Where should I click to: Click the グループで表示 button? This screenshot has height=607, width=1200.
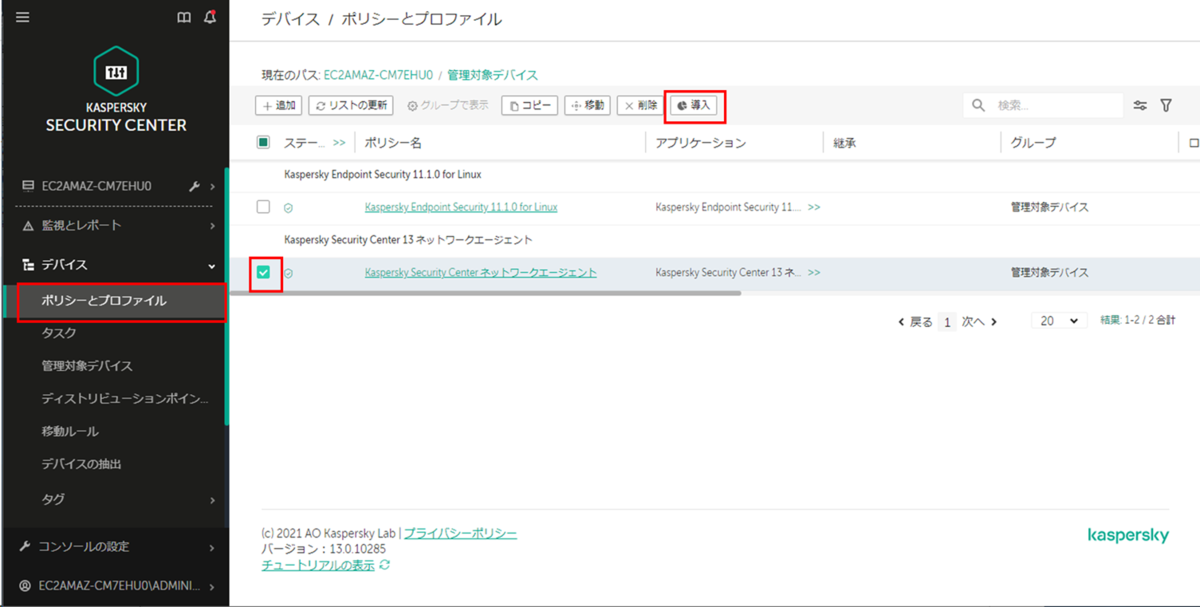coord(448,105)
